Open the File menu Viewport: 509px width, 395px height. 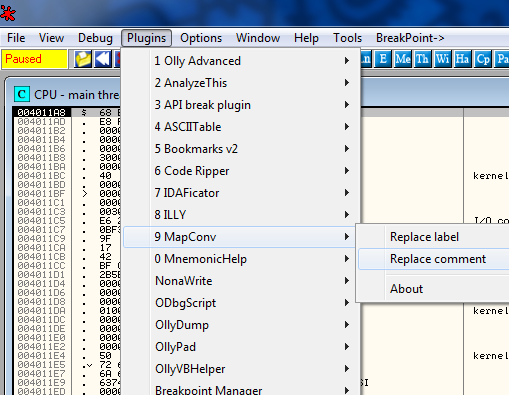pyautogui.click(x=16, y=38)
